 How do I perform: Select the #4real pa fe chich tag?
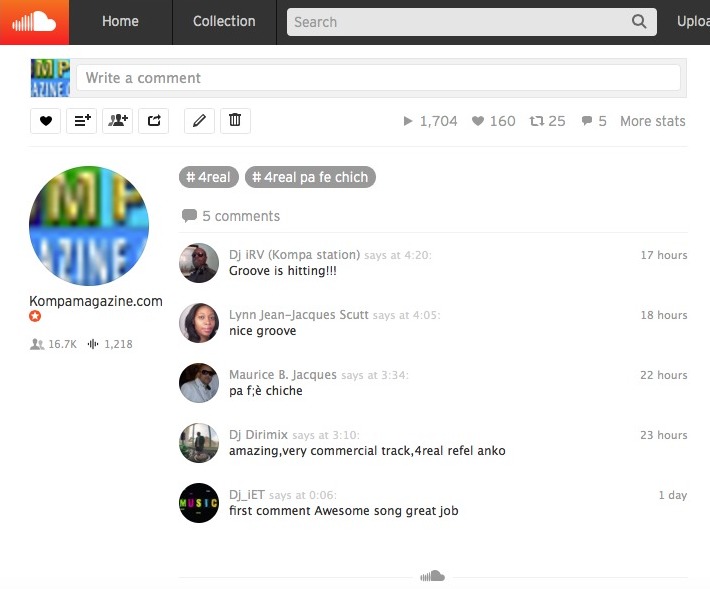(310, 177)
